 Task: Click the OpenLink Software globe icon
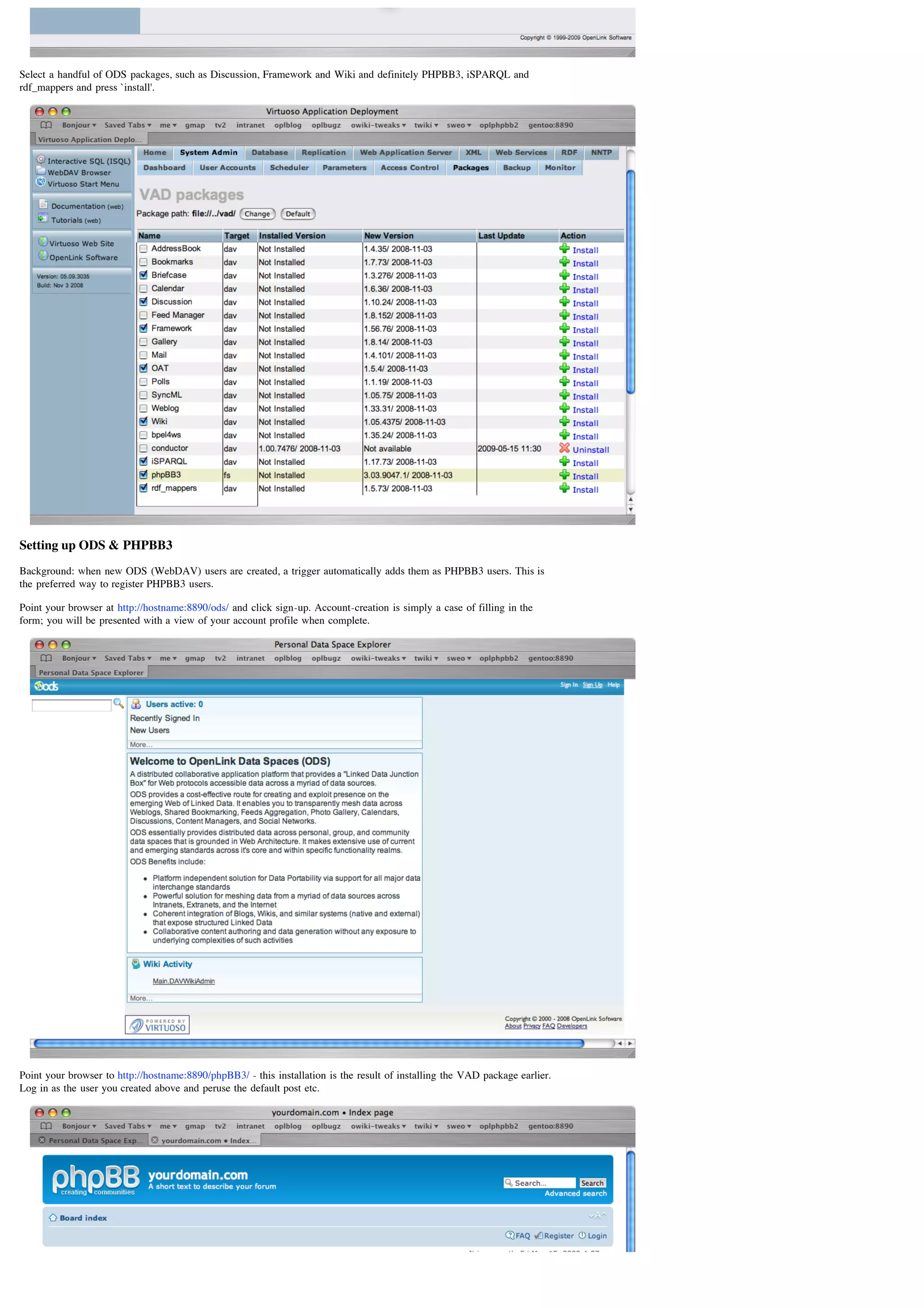[x=43, y=256]
